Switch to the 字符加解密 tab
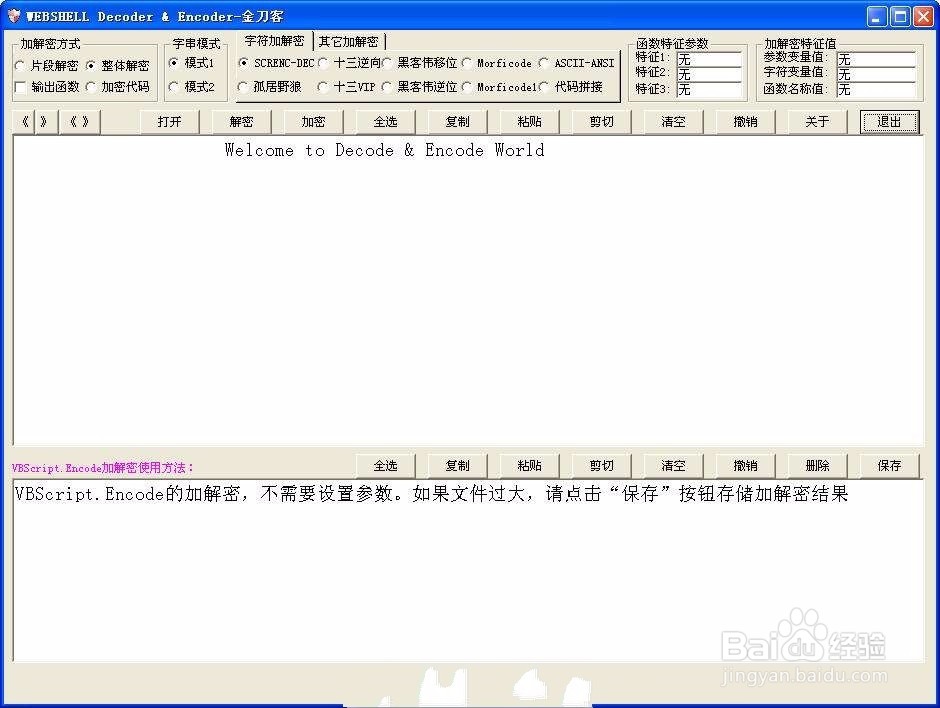 [275, 41]
